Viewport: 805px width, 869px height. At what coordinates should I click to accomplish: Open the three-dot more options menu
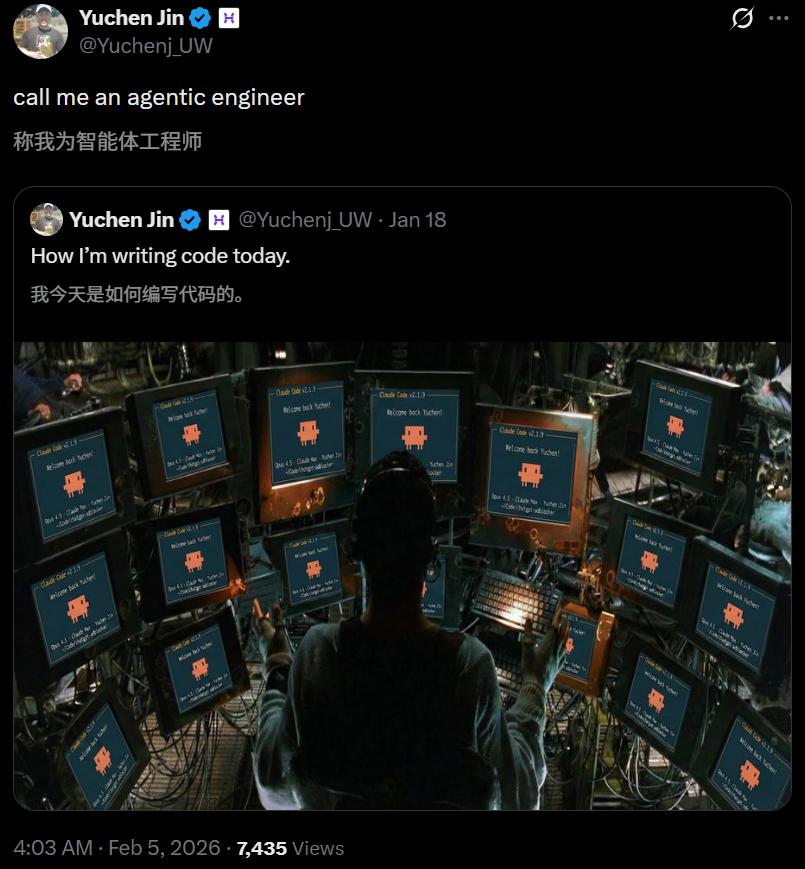point(778,18)
